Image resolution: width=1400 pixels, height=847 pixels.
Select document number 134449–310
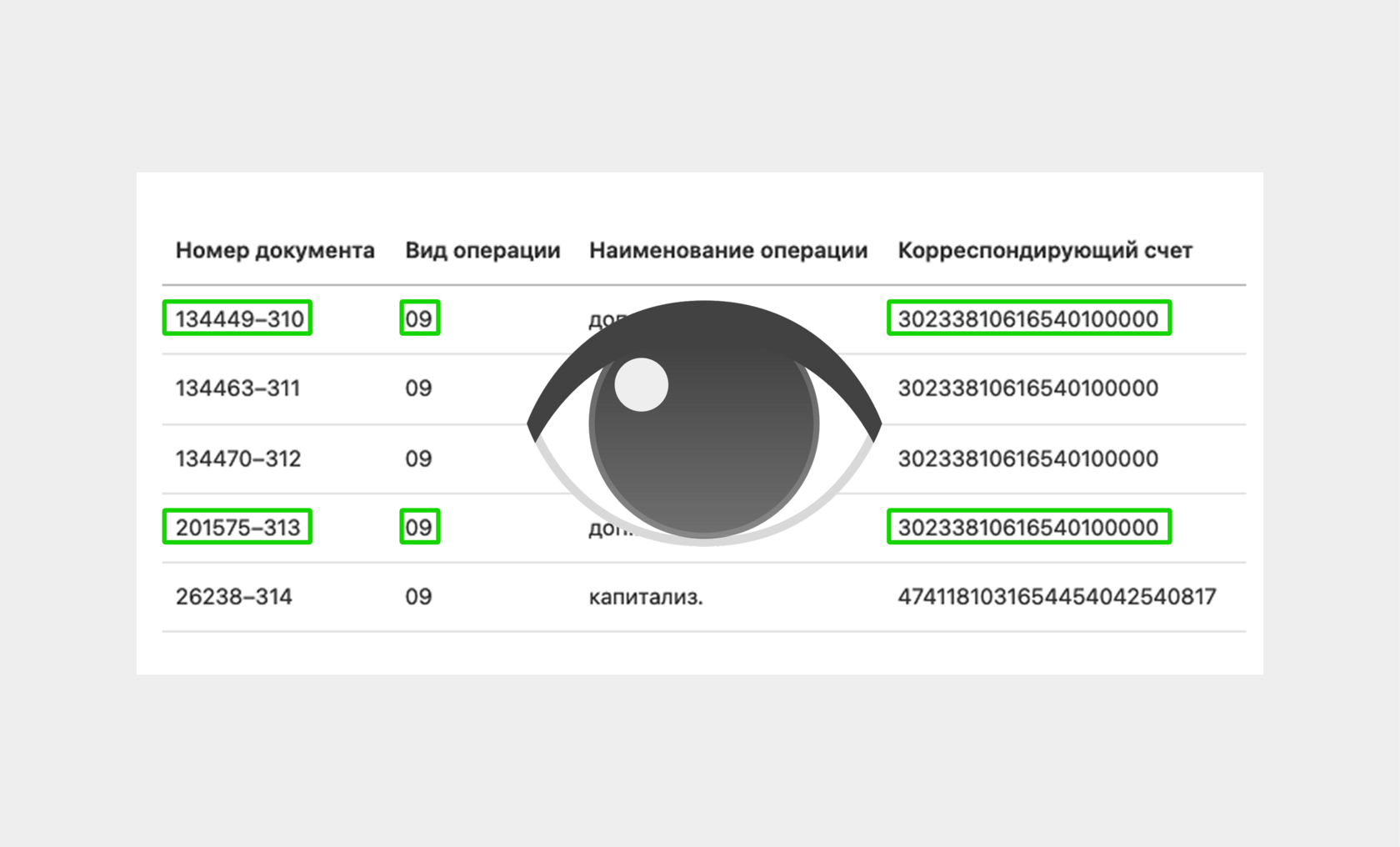point(239,318)
